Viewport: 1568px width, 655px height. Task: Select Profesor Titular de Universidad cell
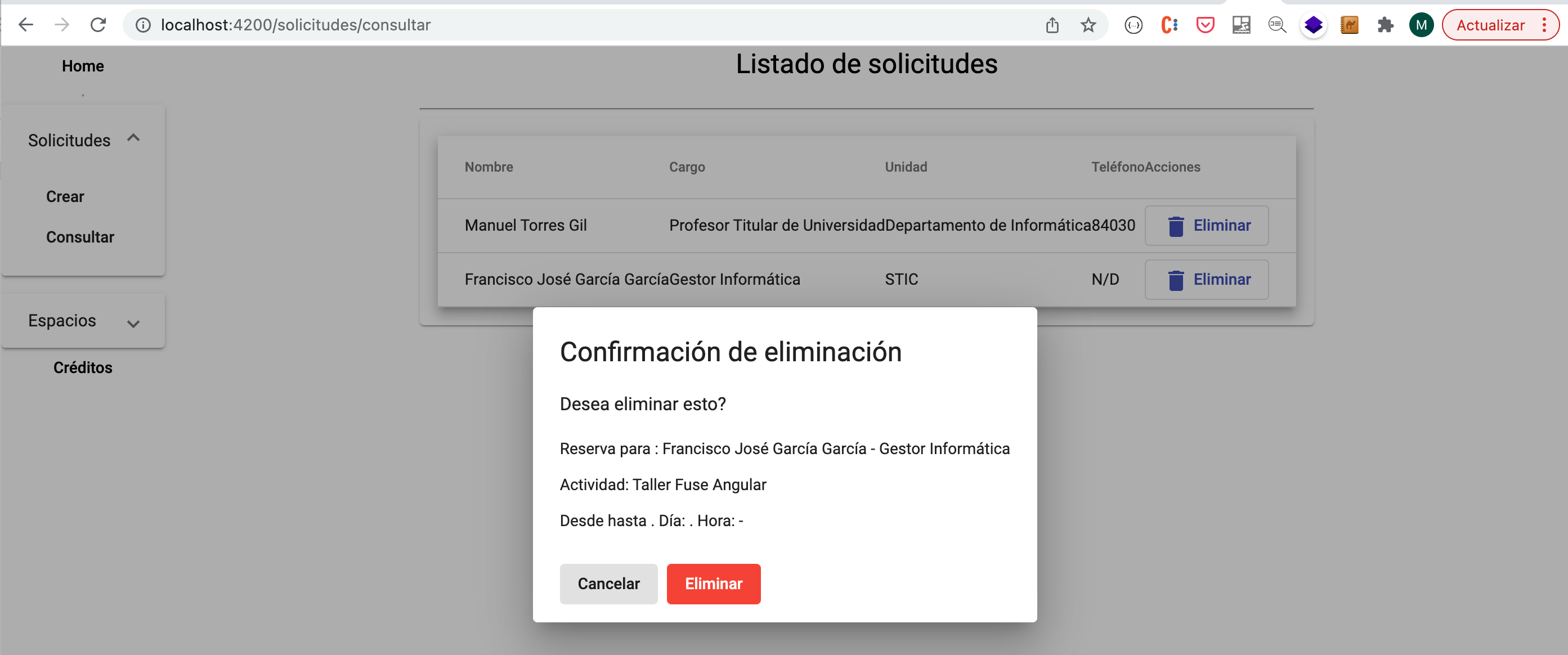click(x=777, y=226)
